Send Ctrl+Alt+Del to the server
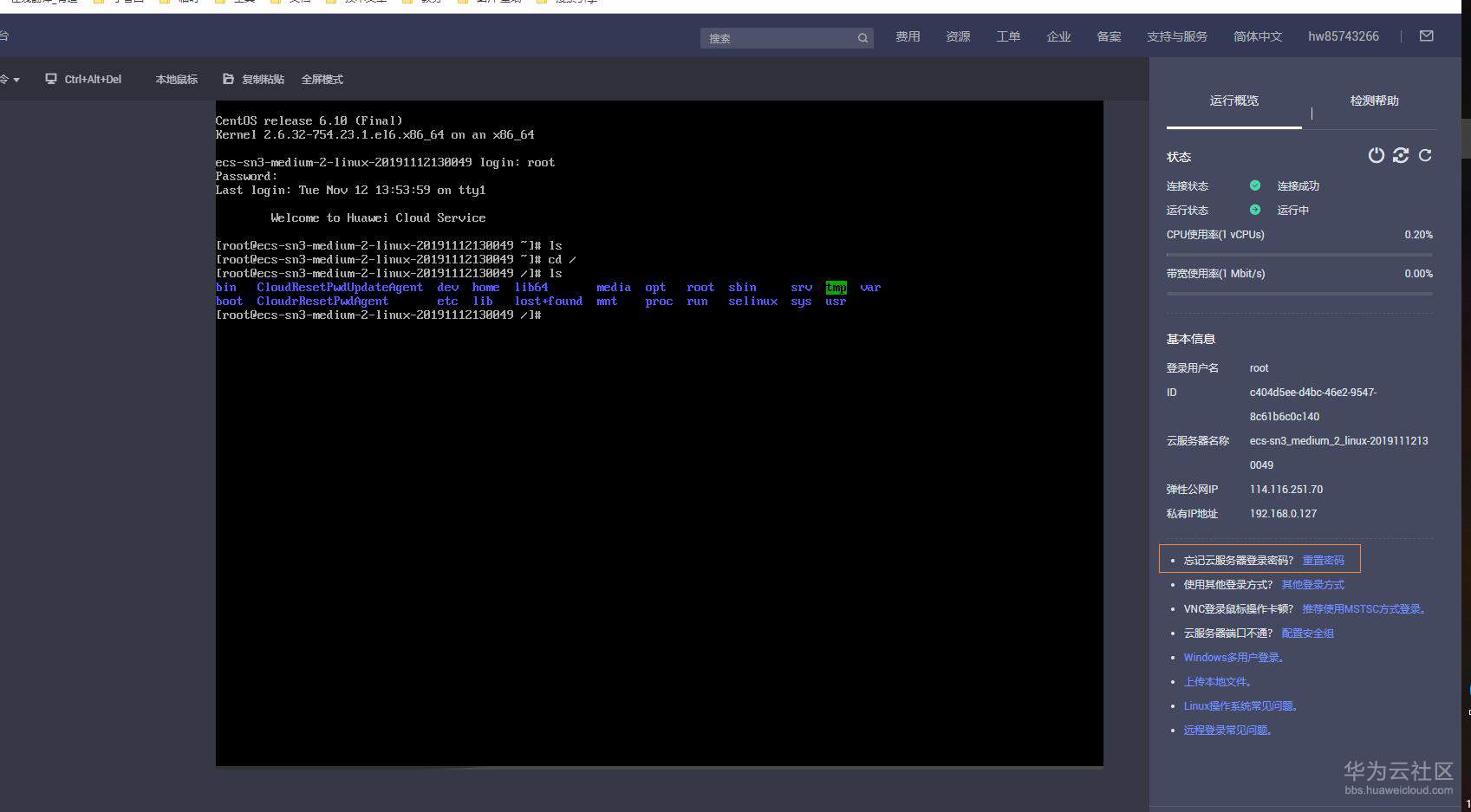The image size is (1471, 812). (93, 80)
